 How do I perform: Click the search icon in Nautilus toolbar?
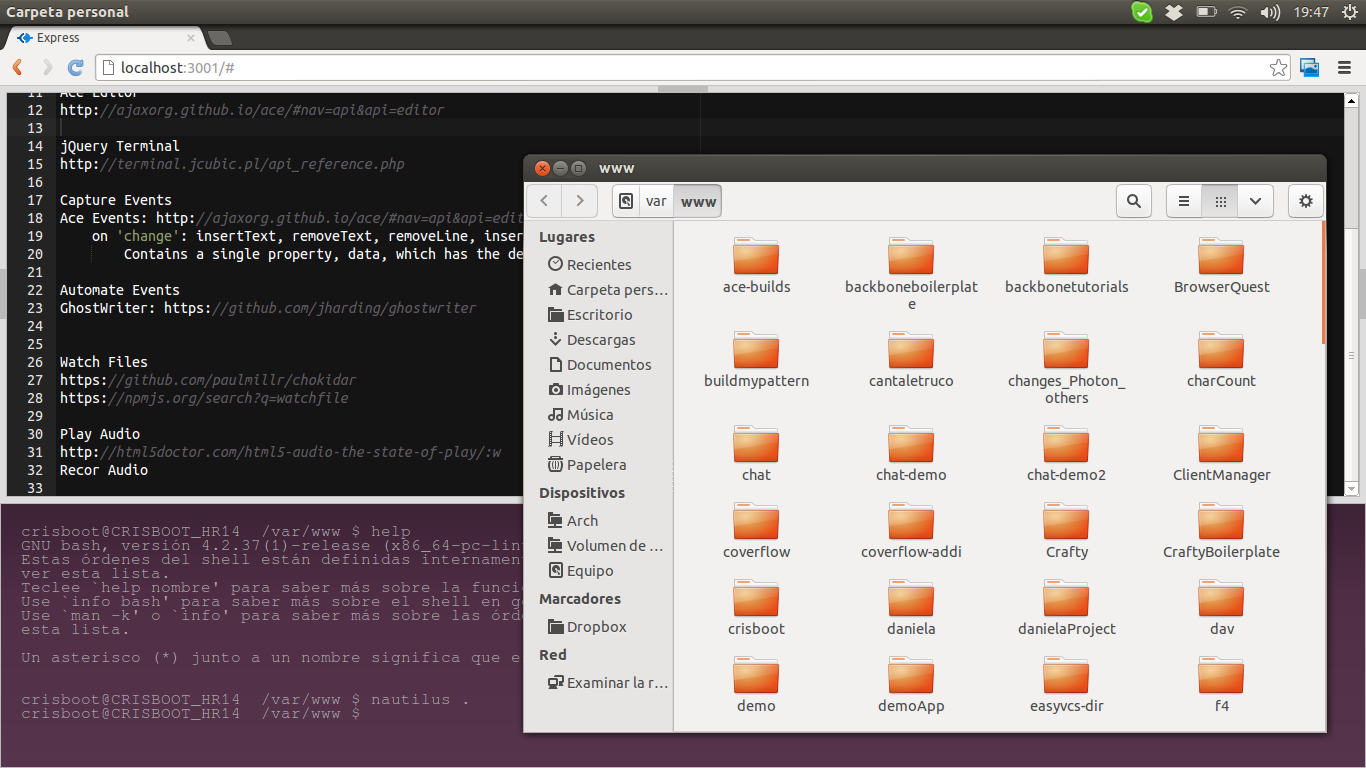pos(1133,201)
